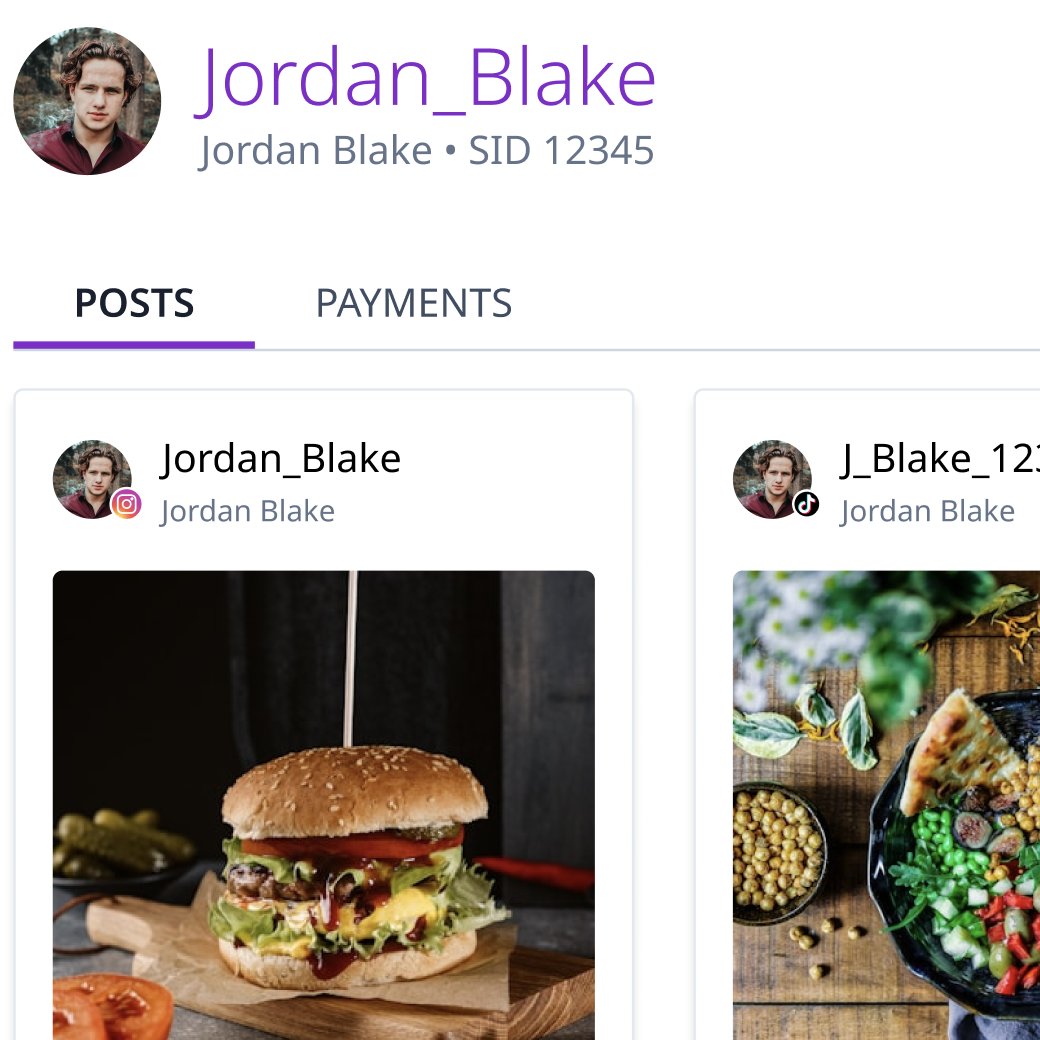Click Jordan Blake name under first post username
The image size is (1040, 1040).
pos(247,511)
